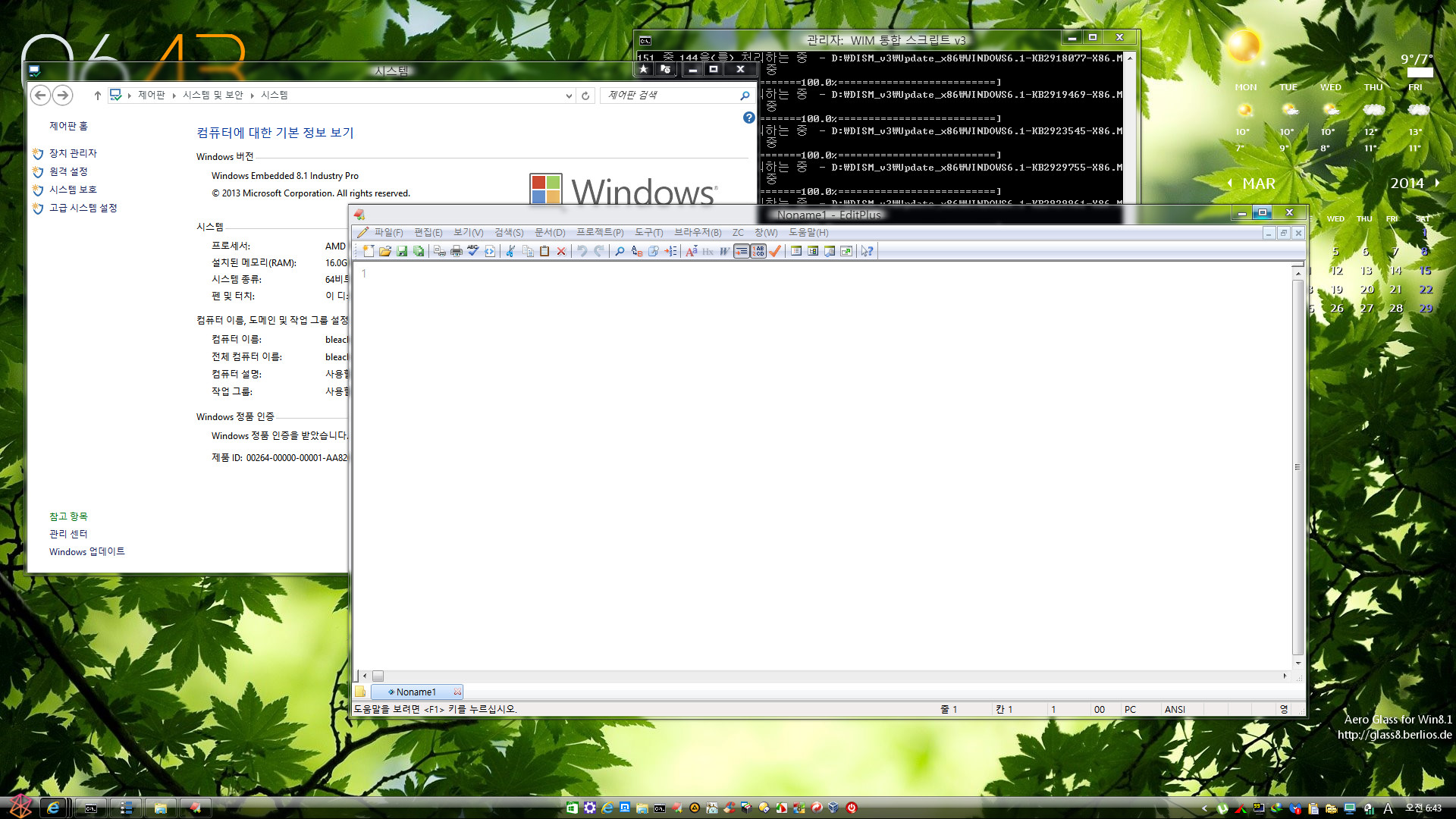Click the EditPlus vertical scrollbar thumb
The image size is (1456, 819).
[1298, 466]
